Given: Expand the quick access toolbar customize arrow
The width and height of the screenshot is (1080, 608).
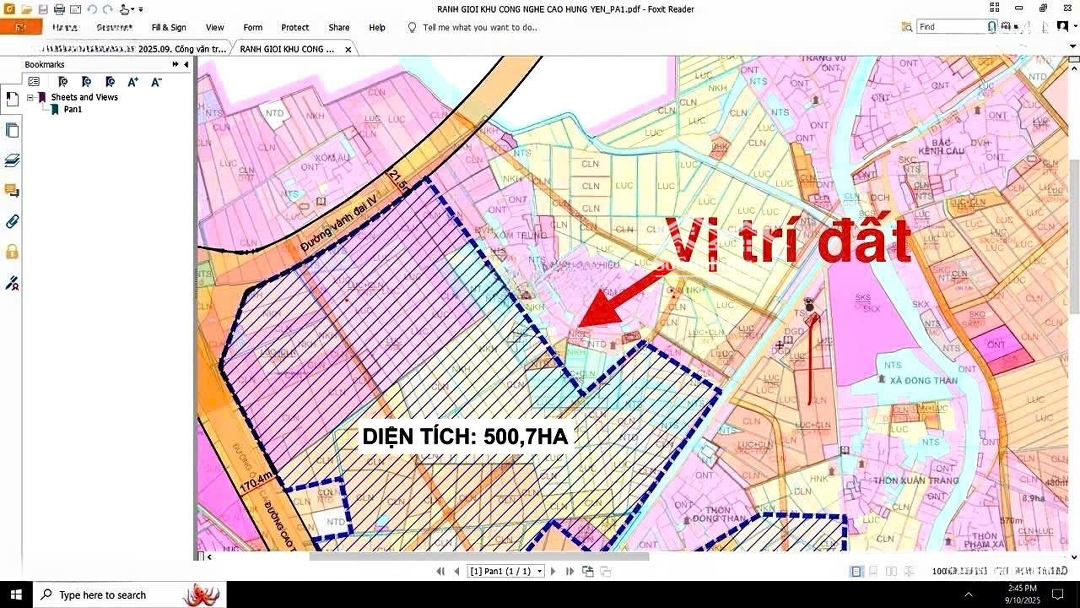Looking at the screenshot, I should pyautogui.click(x=140, y=10).
